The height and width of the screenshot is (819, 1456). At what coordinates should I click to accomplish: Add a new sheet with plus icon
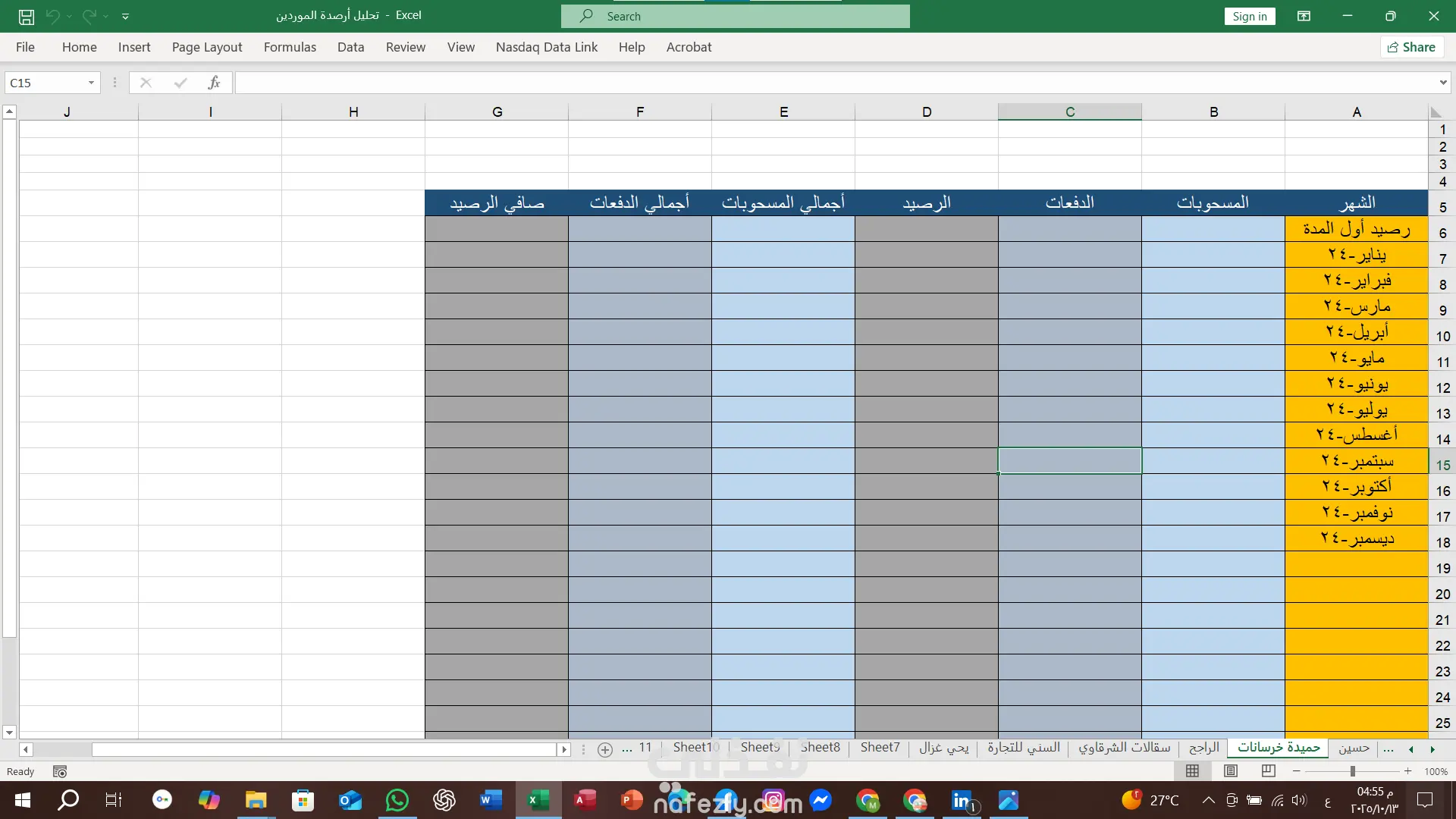point(604,749)
